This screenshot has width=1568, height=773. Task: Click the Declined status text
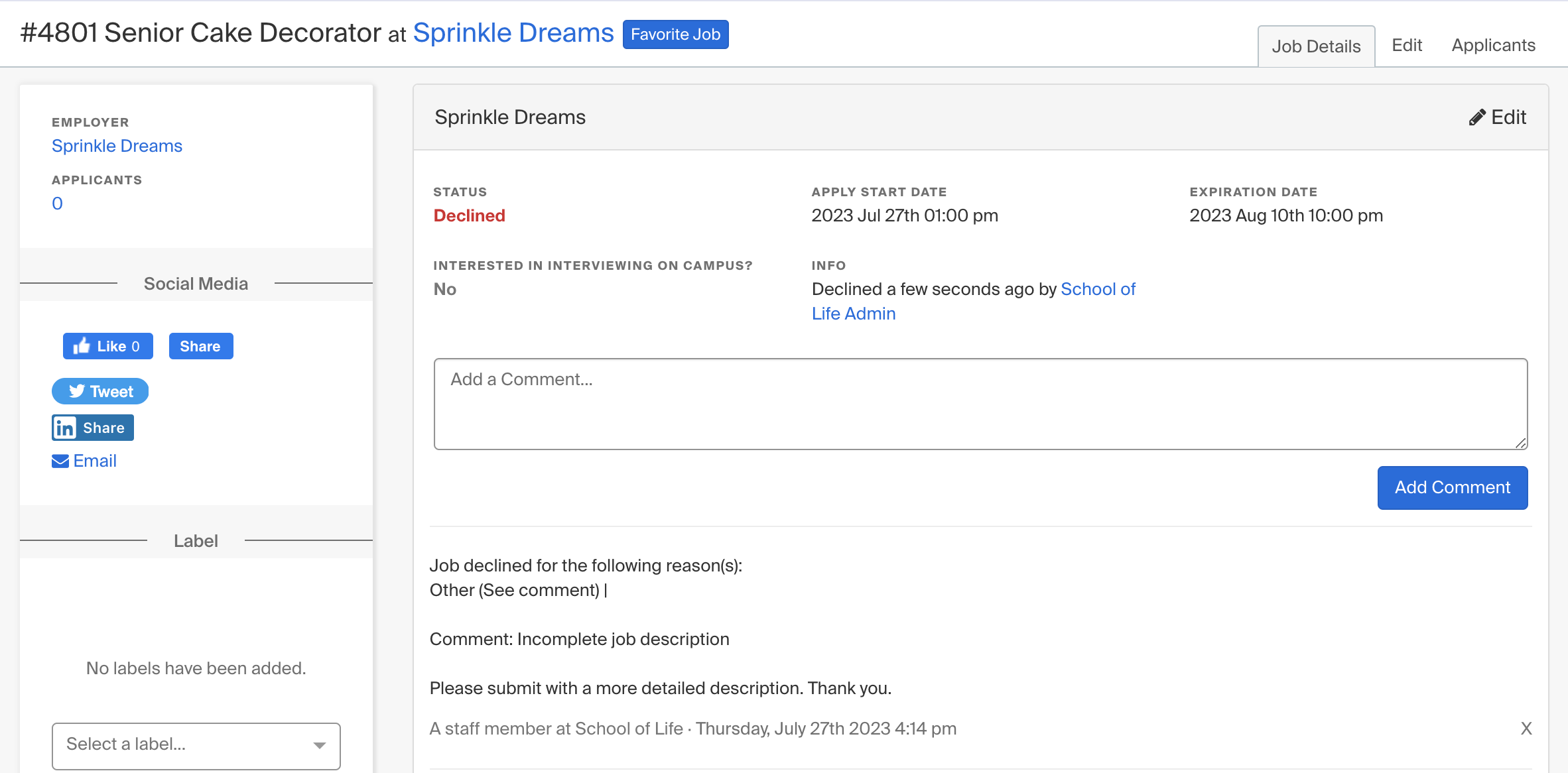click(469, 215)
